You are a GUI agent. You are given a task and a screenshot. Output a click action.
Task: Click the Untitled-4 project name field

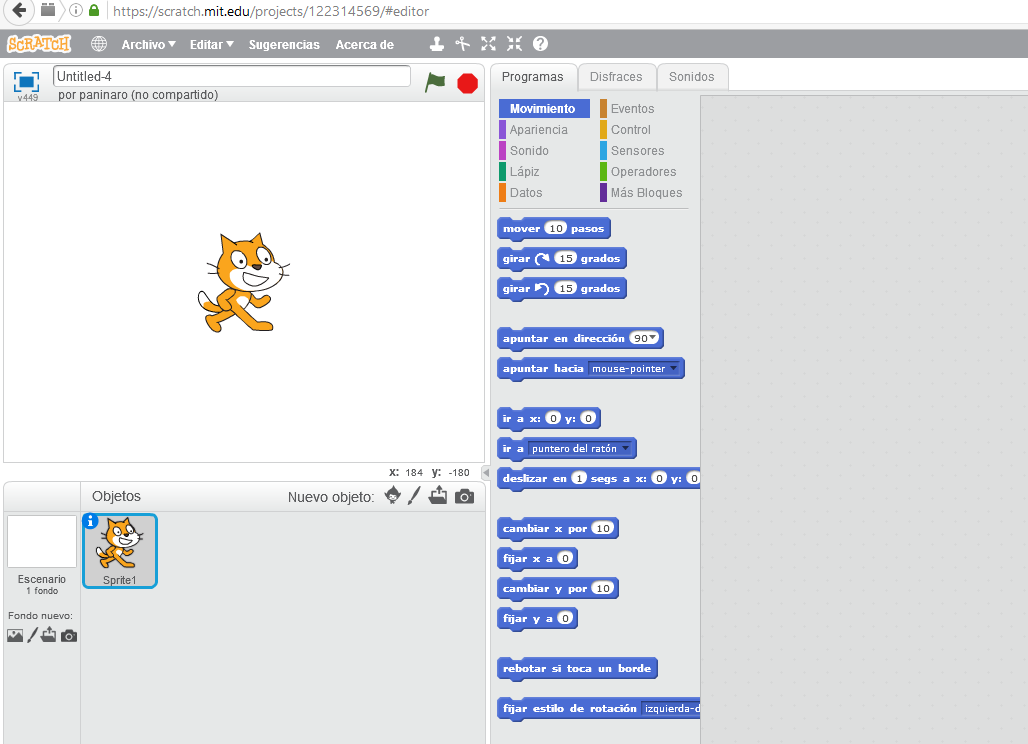click(230, 75)
